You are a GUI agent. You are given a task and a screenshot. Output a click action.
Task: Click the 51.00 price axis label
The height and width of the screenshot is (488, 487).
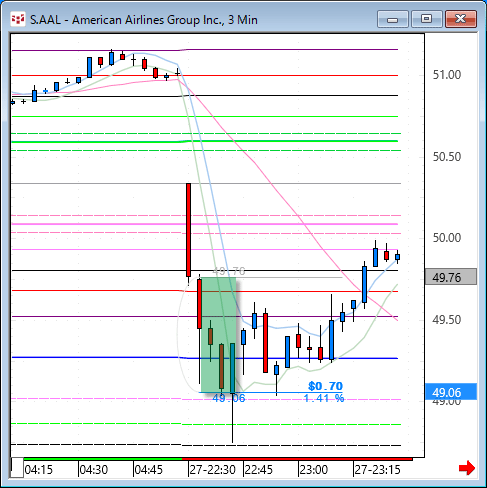[x=447, y=75]
